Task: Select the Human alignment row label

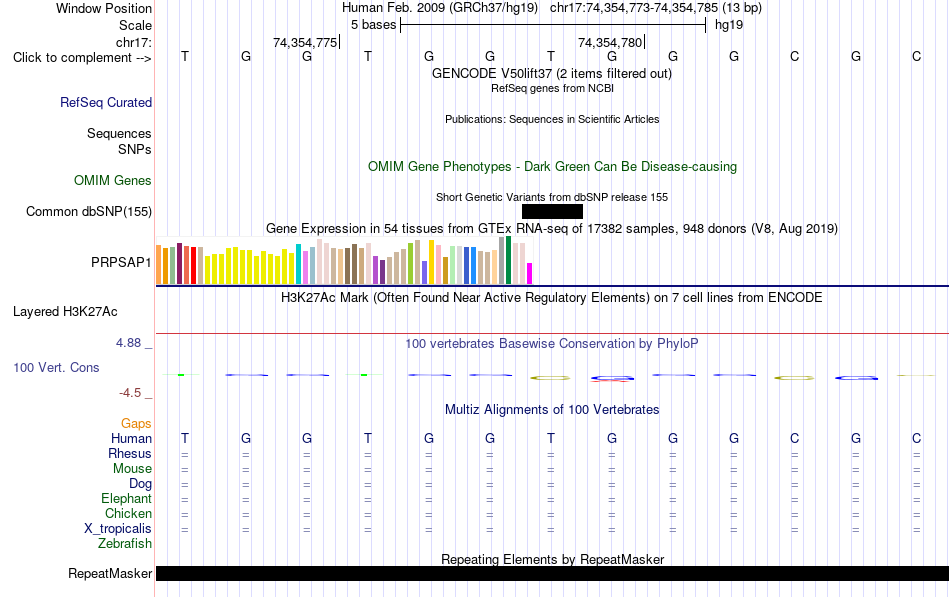Action: [x=131, y=438]
